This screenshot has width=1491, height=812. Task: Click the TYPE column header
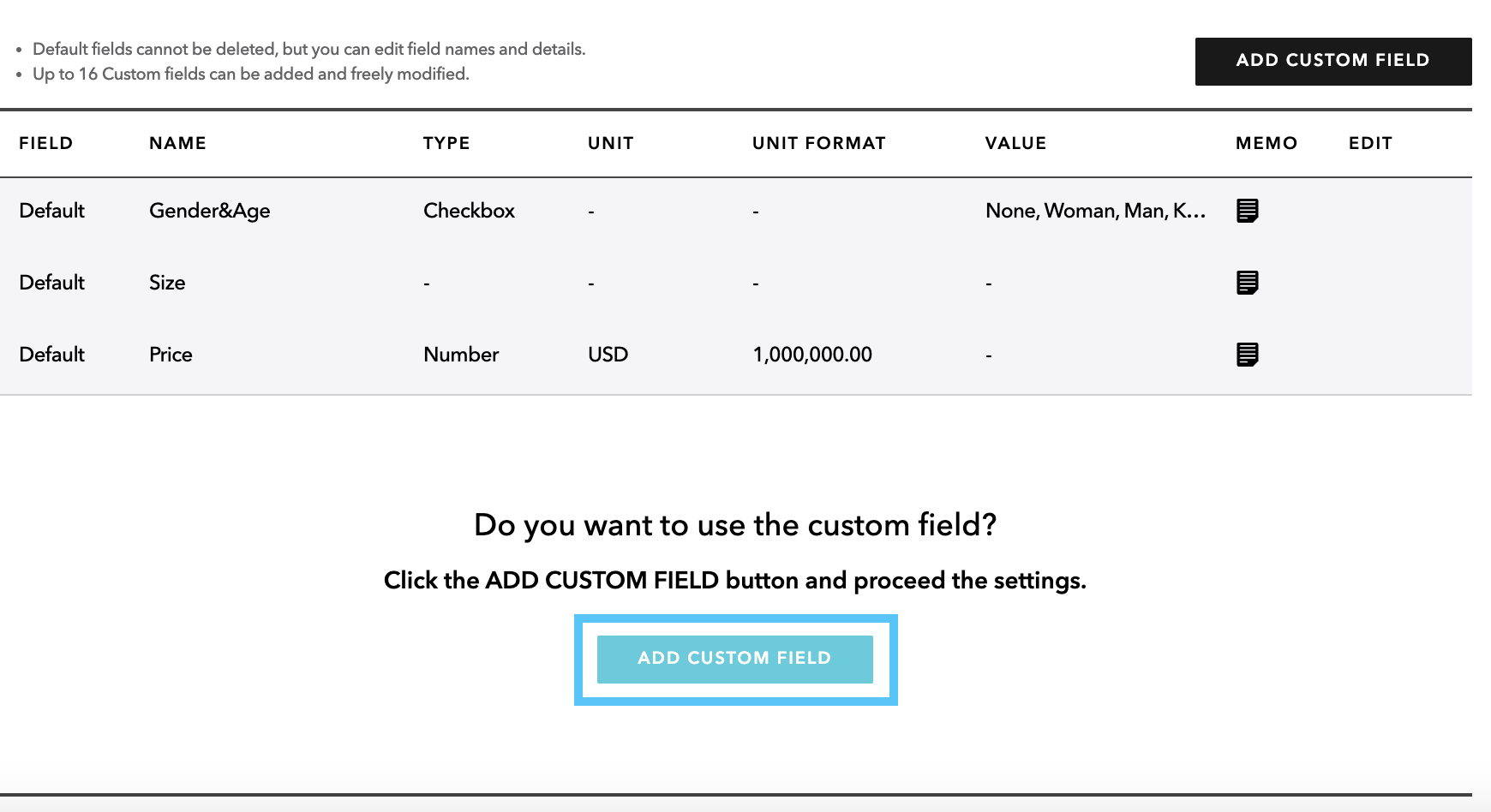pos(446,143)
